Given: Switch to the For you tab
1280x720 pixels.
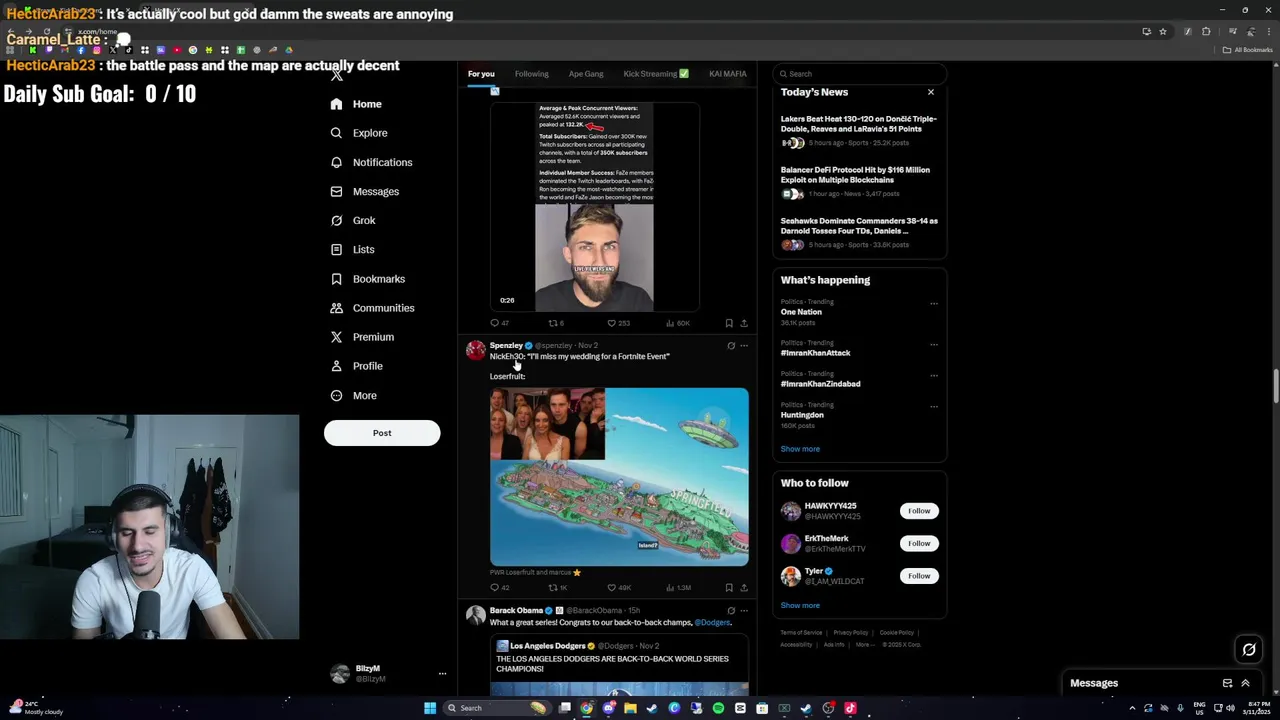Looking at the screenshot, I should (481, 74).
